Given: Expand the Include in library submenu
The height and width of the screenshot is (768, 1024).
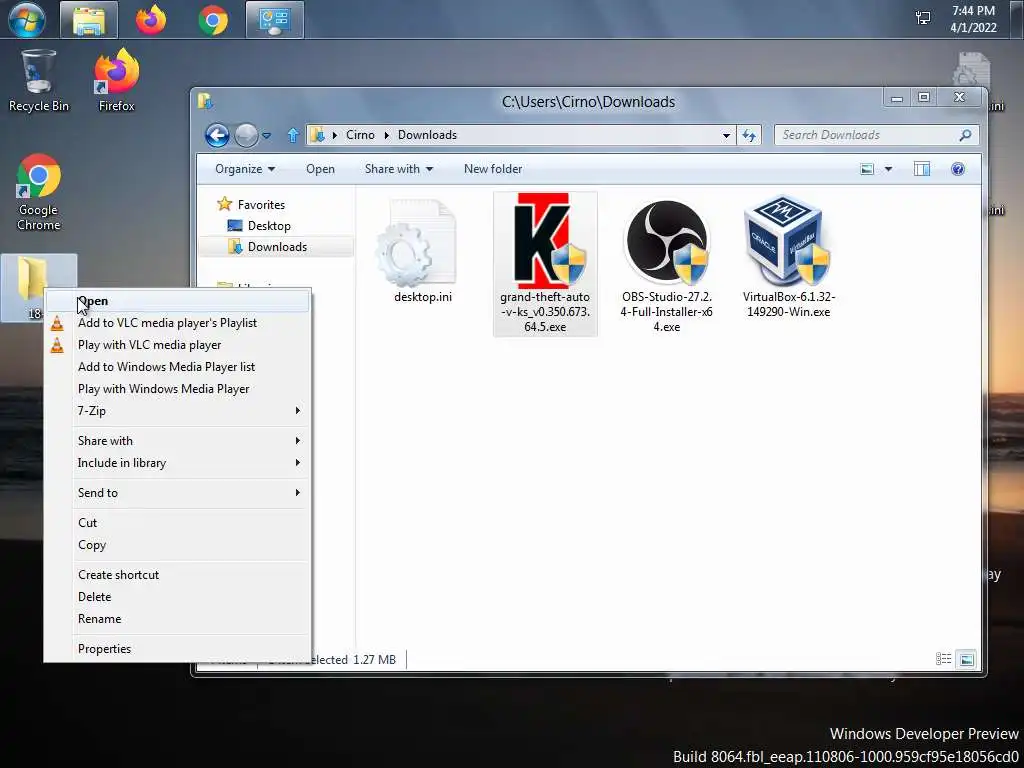Looking at the screenshot, I should (x=177, y=463).
